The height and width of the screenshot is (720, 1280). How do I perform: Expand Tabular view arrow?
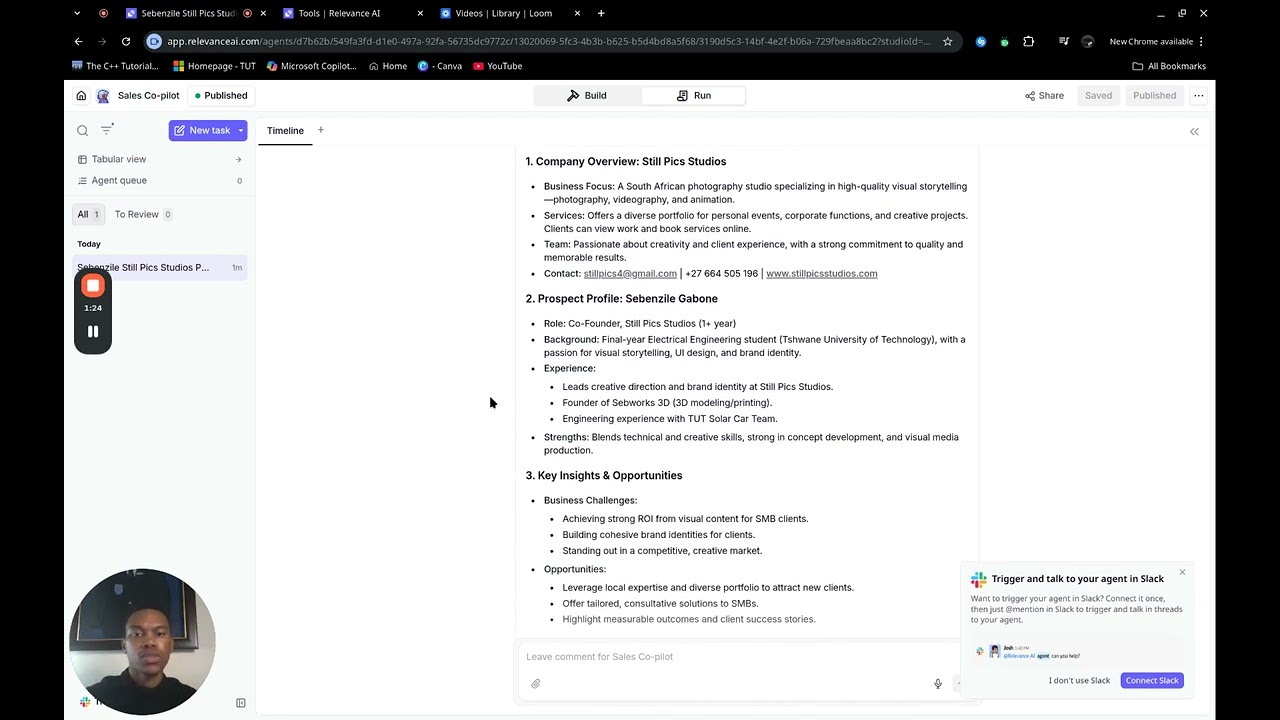(x=238, y=160)
